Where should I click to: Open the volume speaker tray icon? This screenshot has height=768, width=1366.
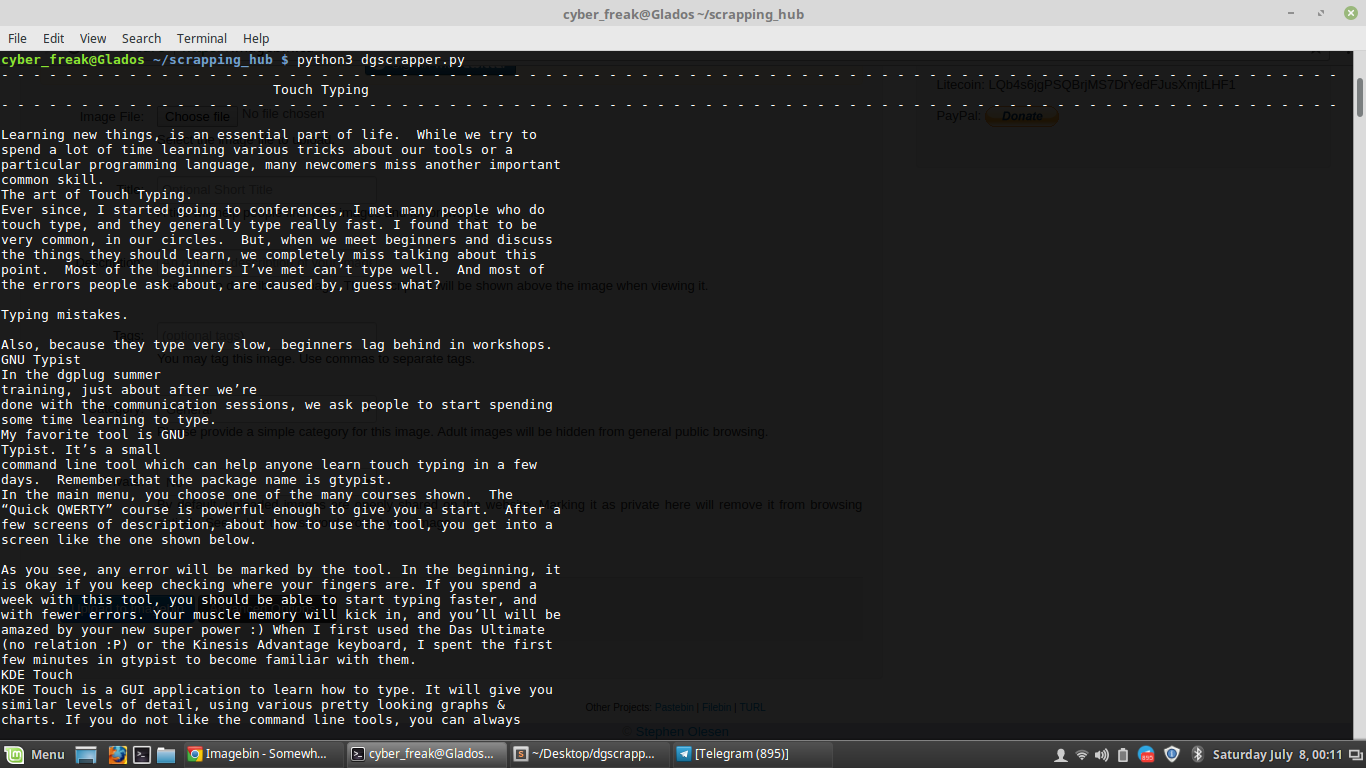click(x=1101, y=754)
